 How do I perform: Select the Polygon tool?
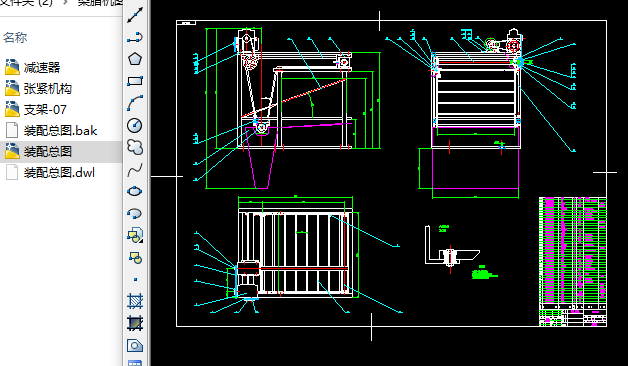[135, 59]
